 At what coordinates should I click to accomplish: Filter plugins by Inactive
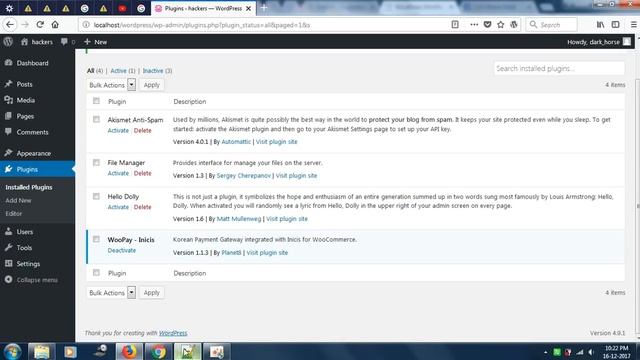click(153, 71)
